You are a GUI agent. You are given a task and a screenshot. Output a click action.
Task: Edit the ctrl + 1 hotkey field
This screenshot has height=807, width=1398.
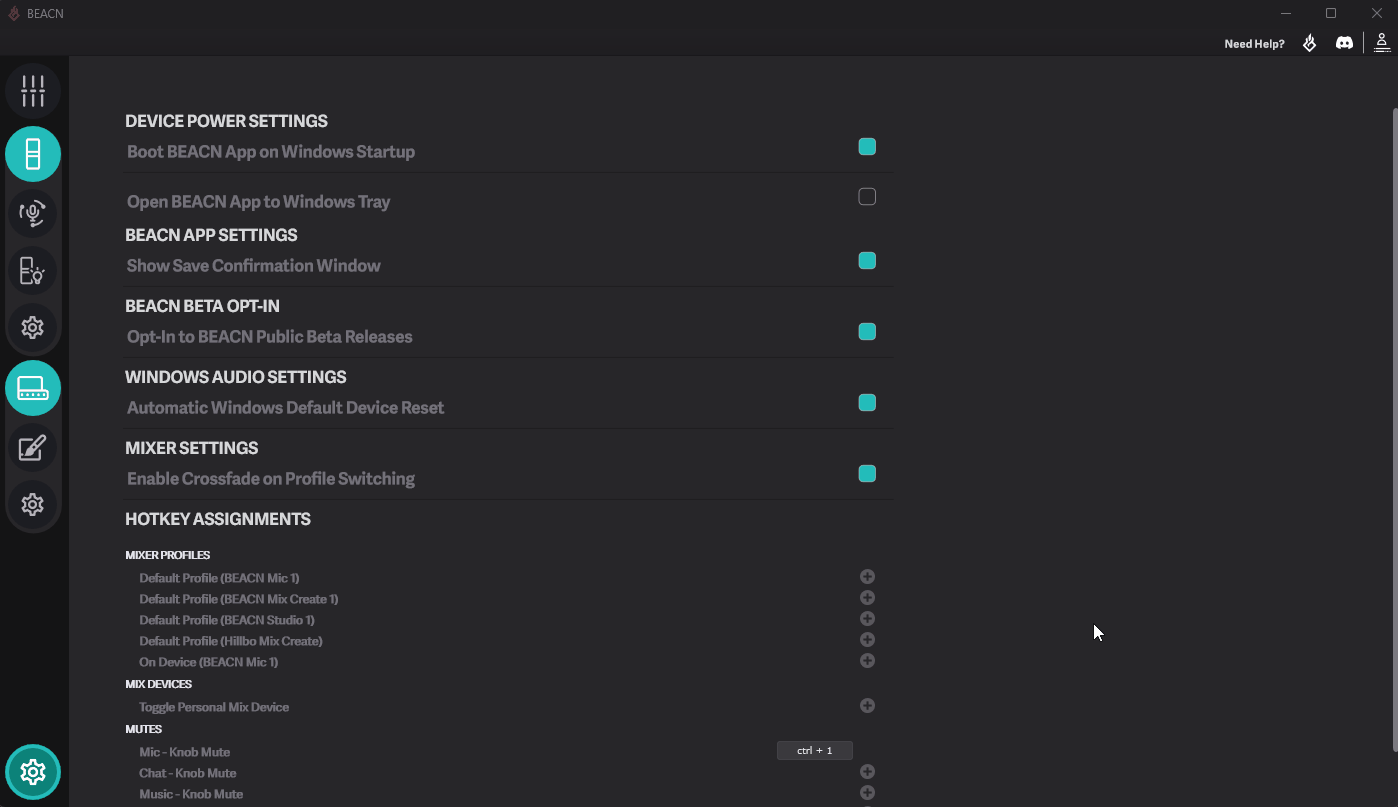coord(814,750)
